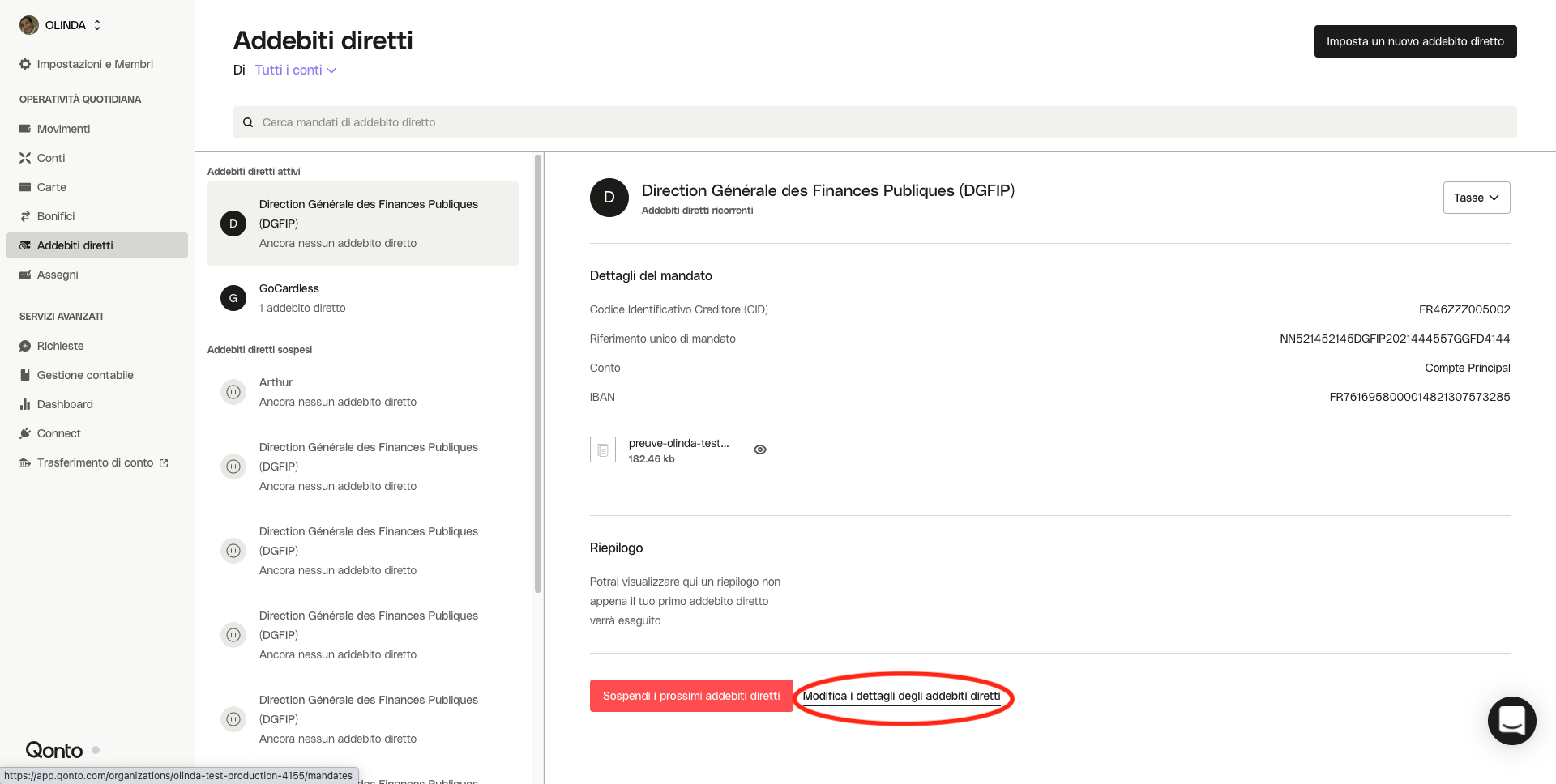Click the Dettagli del mandato heading
Image resolution: width=1556 pixels, height=784 pixels.
(651, 275)
